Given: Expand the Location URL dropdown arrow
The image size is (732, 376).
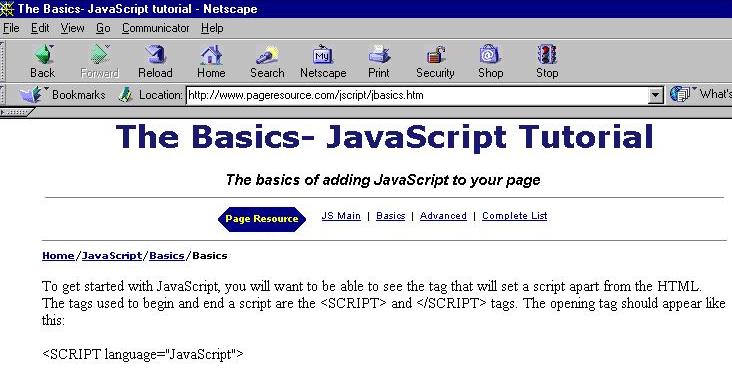Looking at the screenshot, I should point(656,95).
